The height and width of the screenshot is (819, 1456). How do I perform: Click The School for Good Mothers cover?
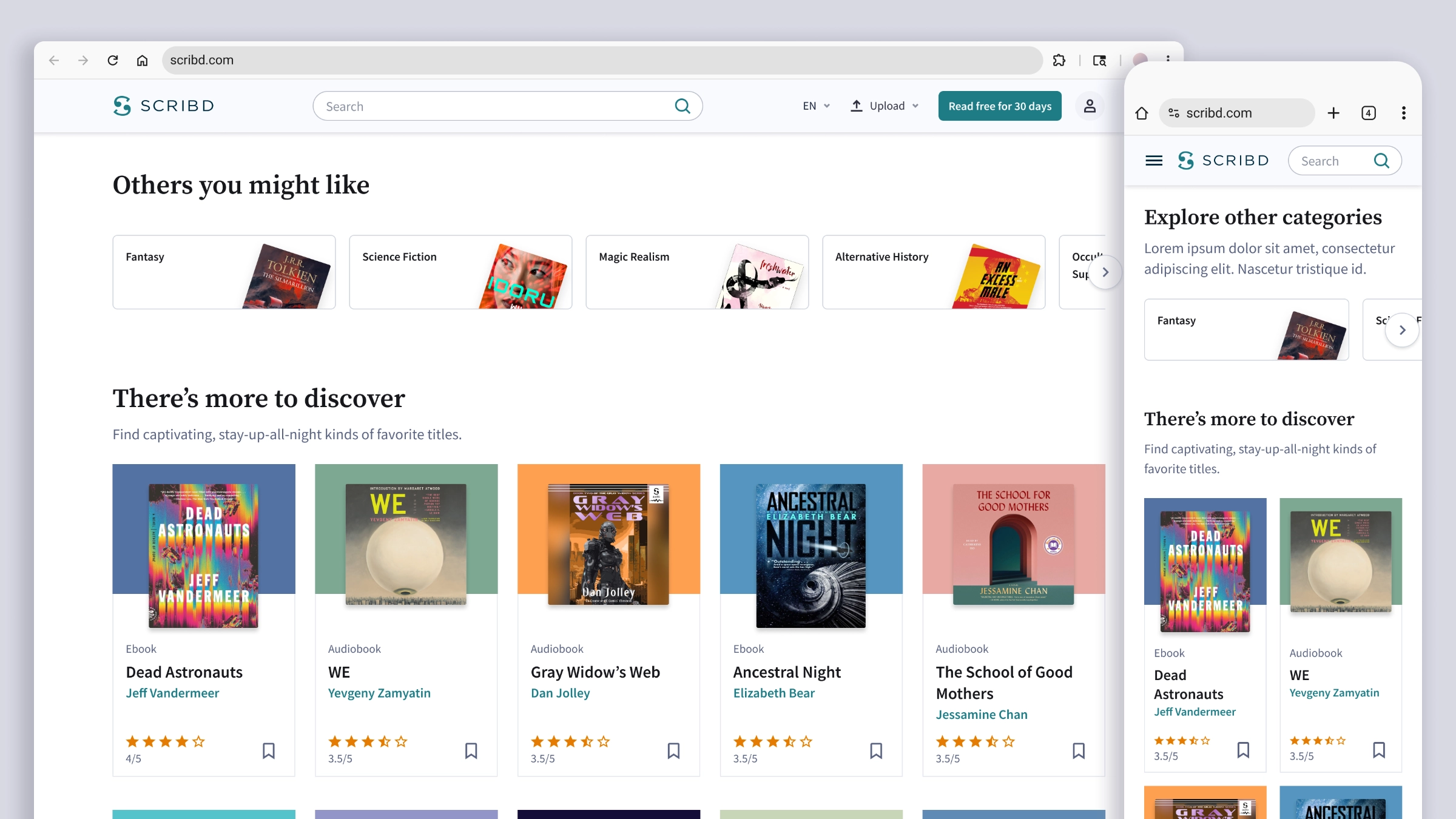(1014, 544)
